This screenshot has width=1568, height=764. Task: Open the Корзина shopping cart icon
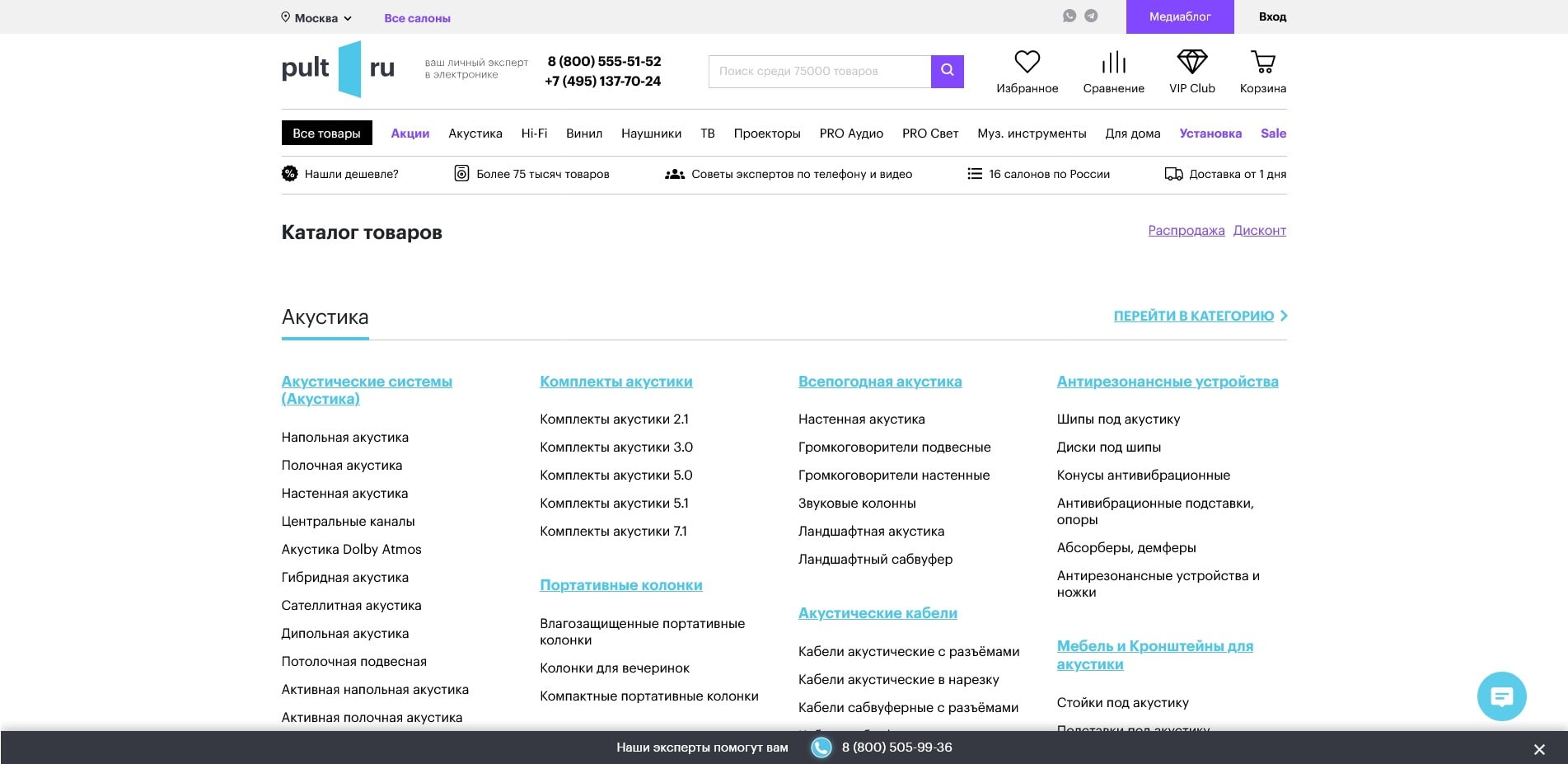1261,61
